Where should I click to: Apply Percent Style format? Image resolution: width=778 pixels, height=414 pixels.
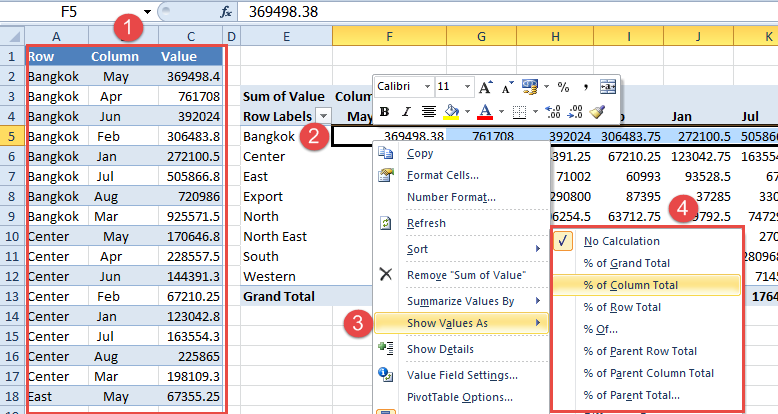563,87
